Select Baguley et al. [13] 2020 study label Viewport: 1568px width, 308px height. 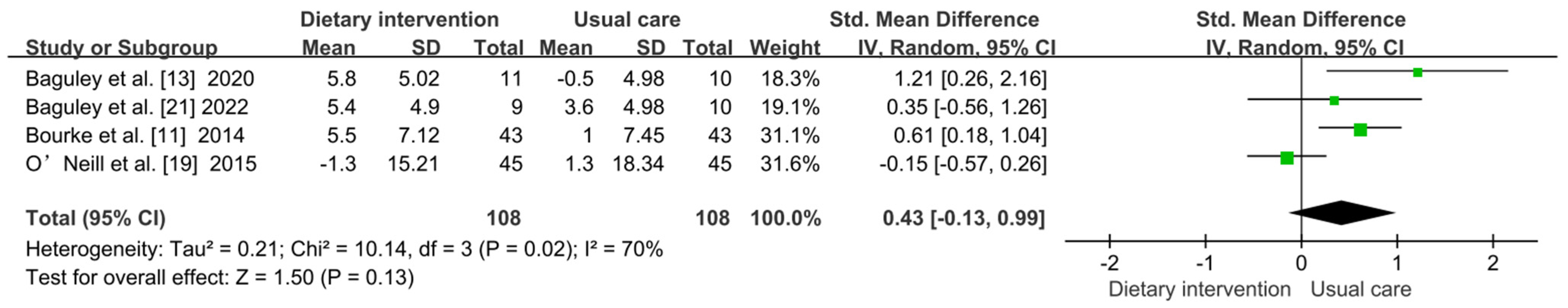(x=140, y=79)
